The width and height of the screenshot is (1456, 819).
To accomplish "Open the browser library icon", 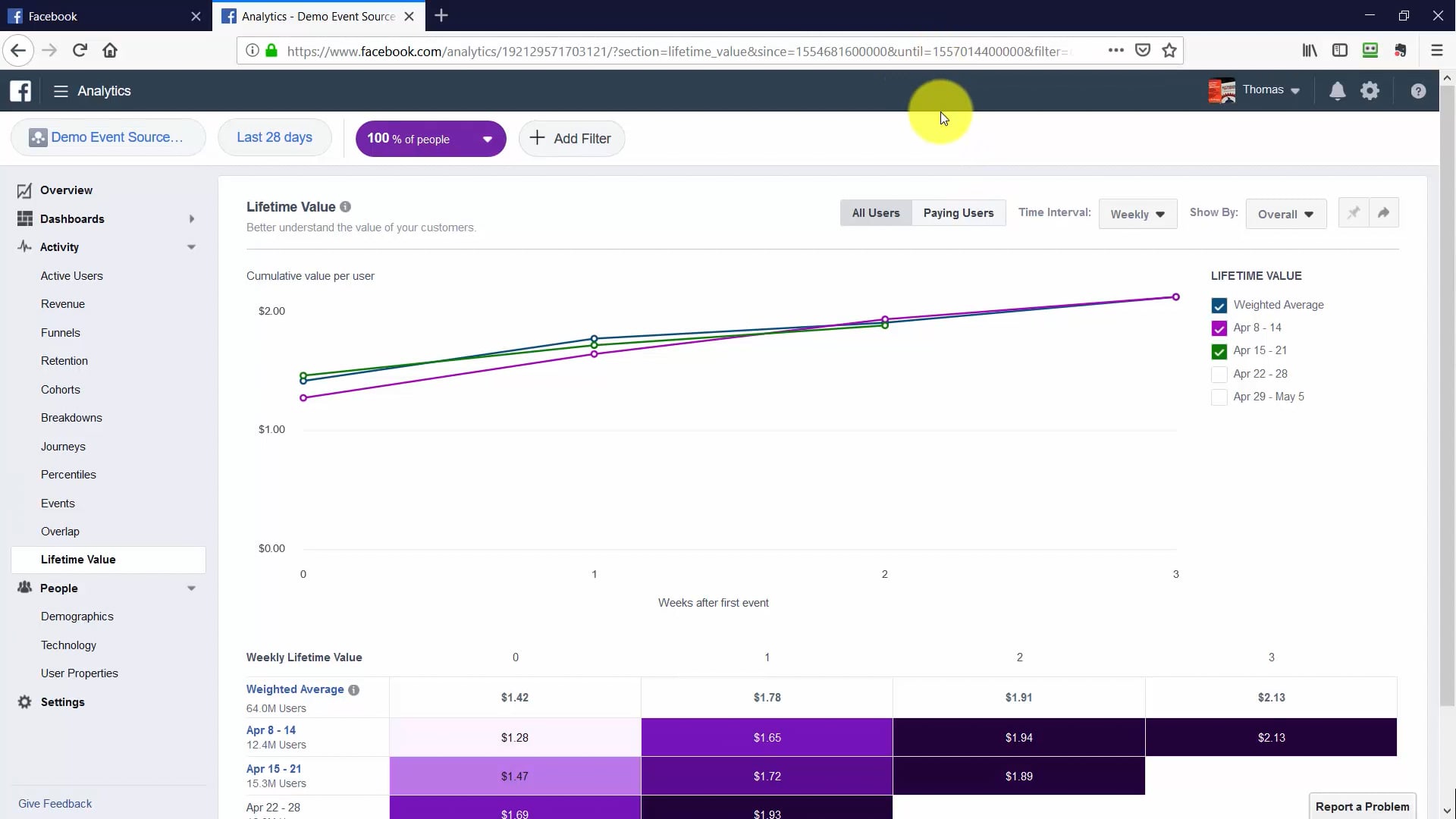I will click(x=1310, y=51).
